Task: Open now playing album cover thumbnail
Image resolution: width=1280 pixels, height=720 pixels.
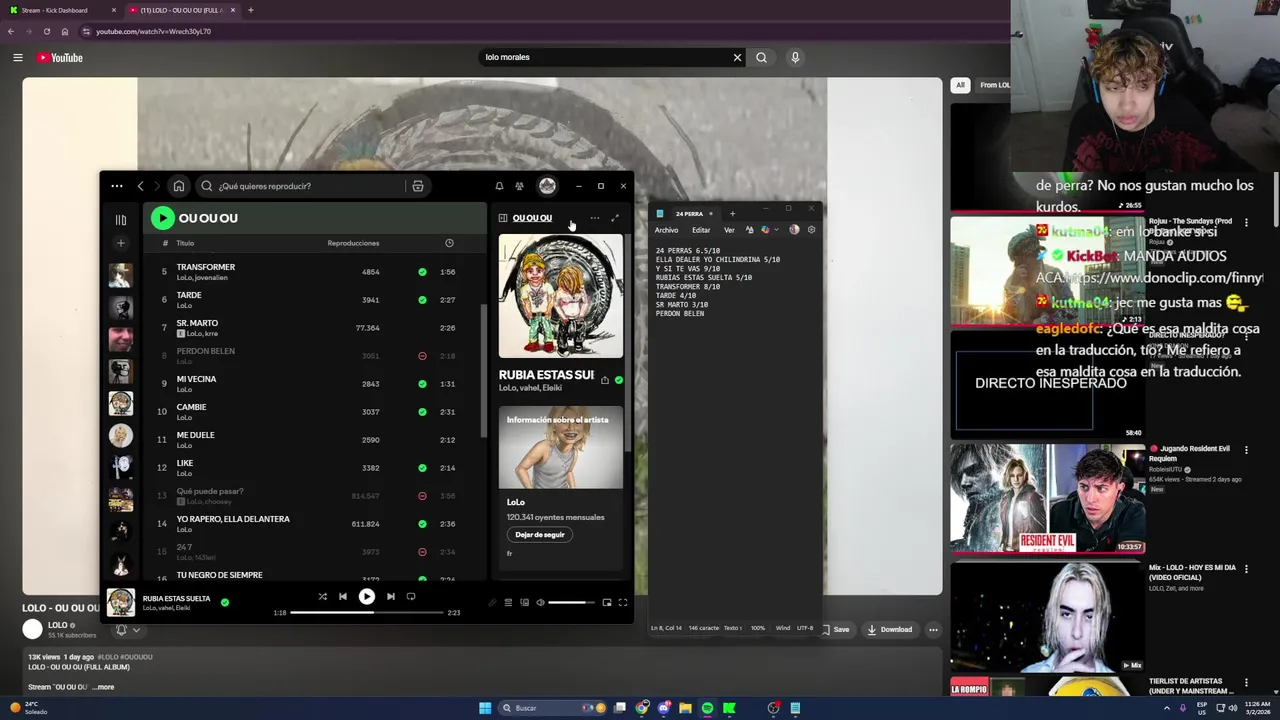Action: click(x=121, y=602)
